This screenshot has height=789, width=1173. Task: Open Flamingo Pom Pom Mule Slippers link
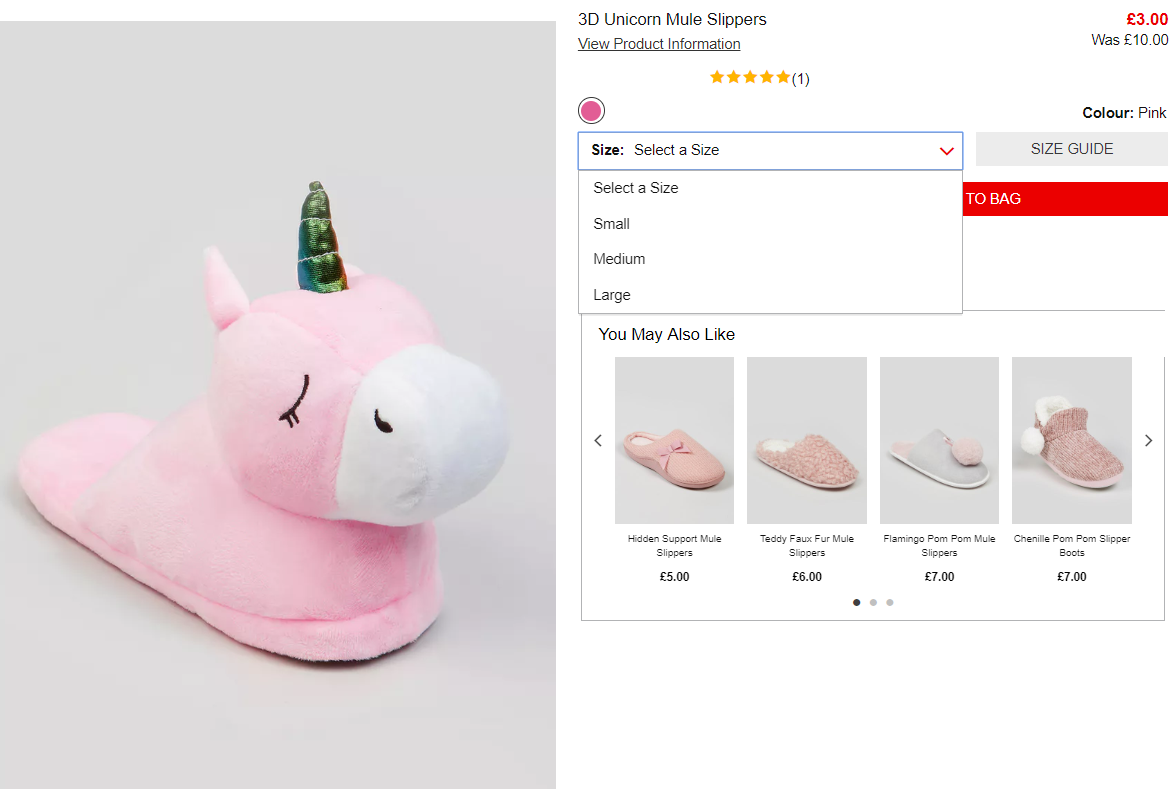point(939,545)
